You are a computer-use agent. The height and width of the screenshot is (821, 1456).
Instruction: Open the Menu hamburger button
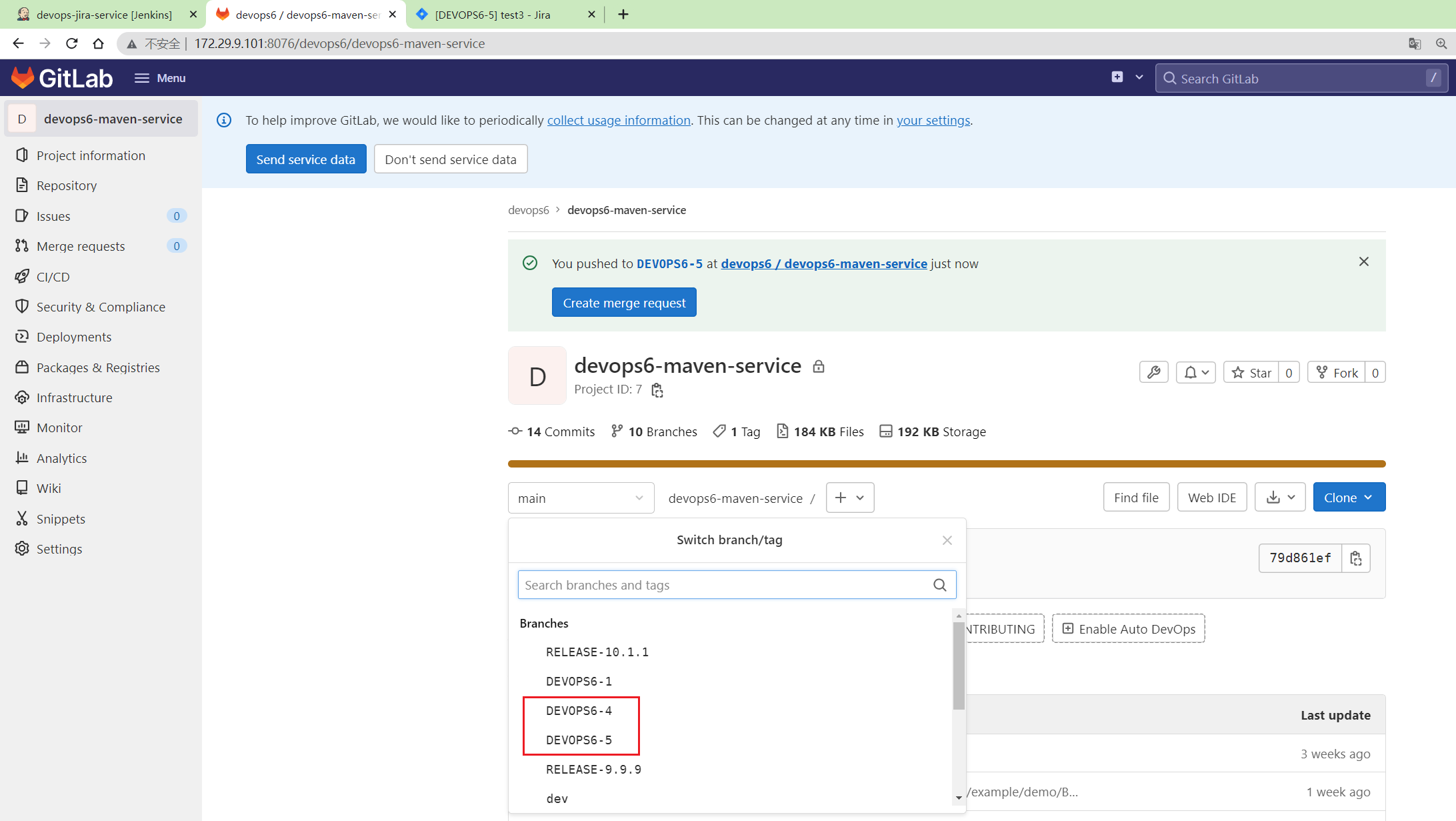click(160, 78)
